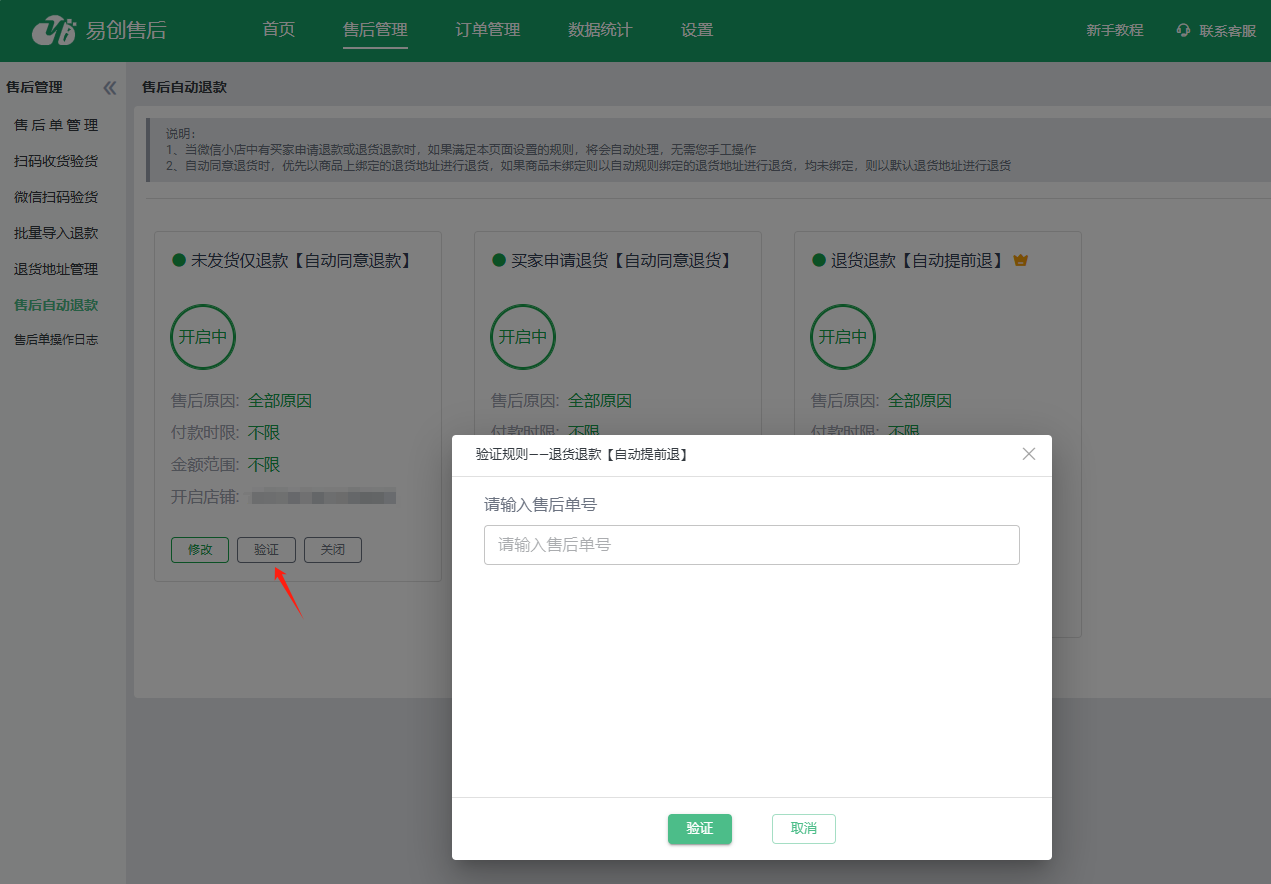The height and width of the screenshot is (884, 1271).
Task: Click 关闭 button on 未发货仅退款 card
Action: (333, 550)
